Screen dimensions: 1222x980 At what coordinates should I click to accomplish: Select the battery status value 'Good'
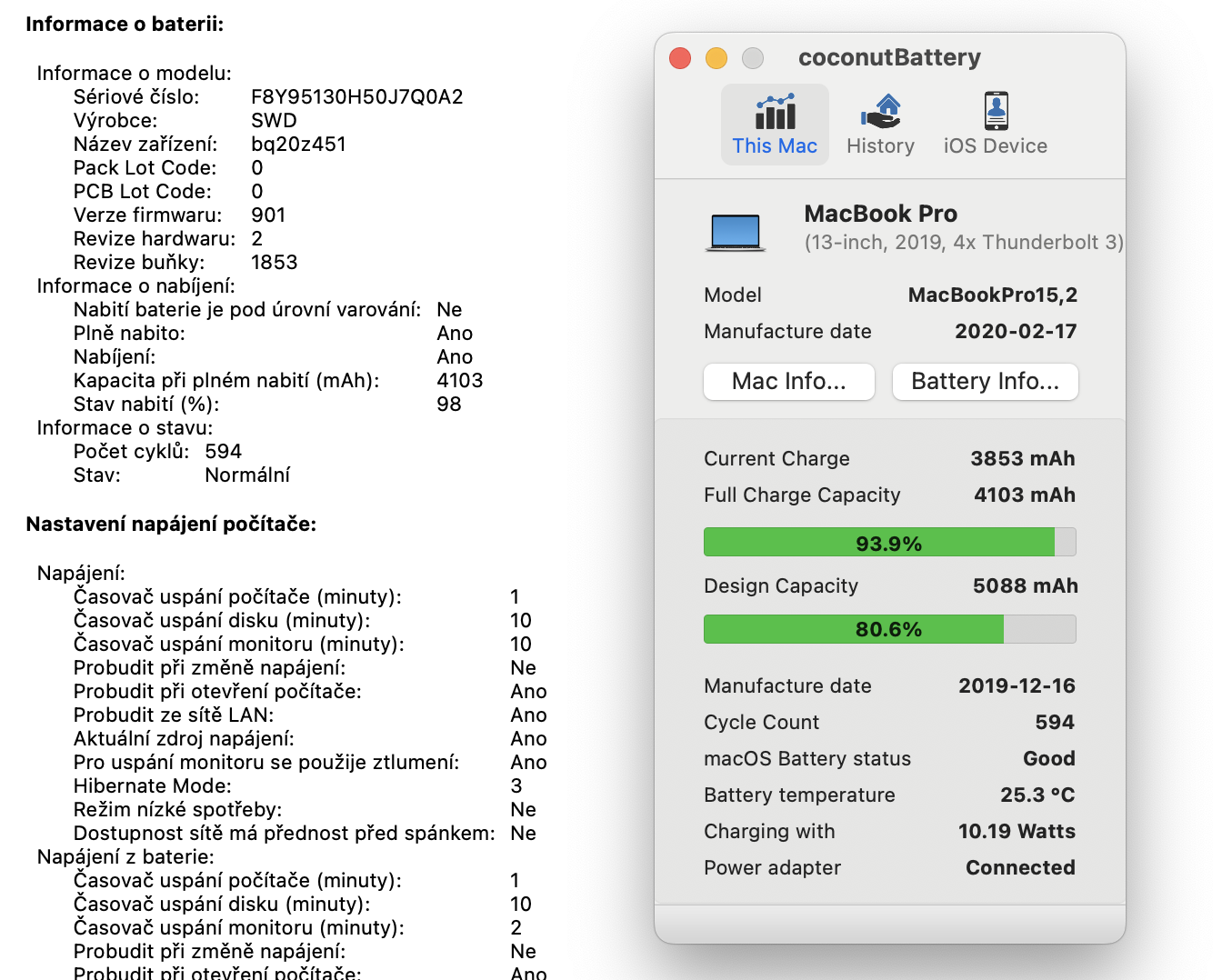click(1049, 759)
